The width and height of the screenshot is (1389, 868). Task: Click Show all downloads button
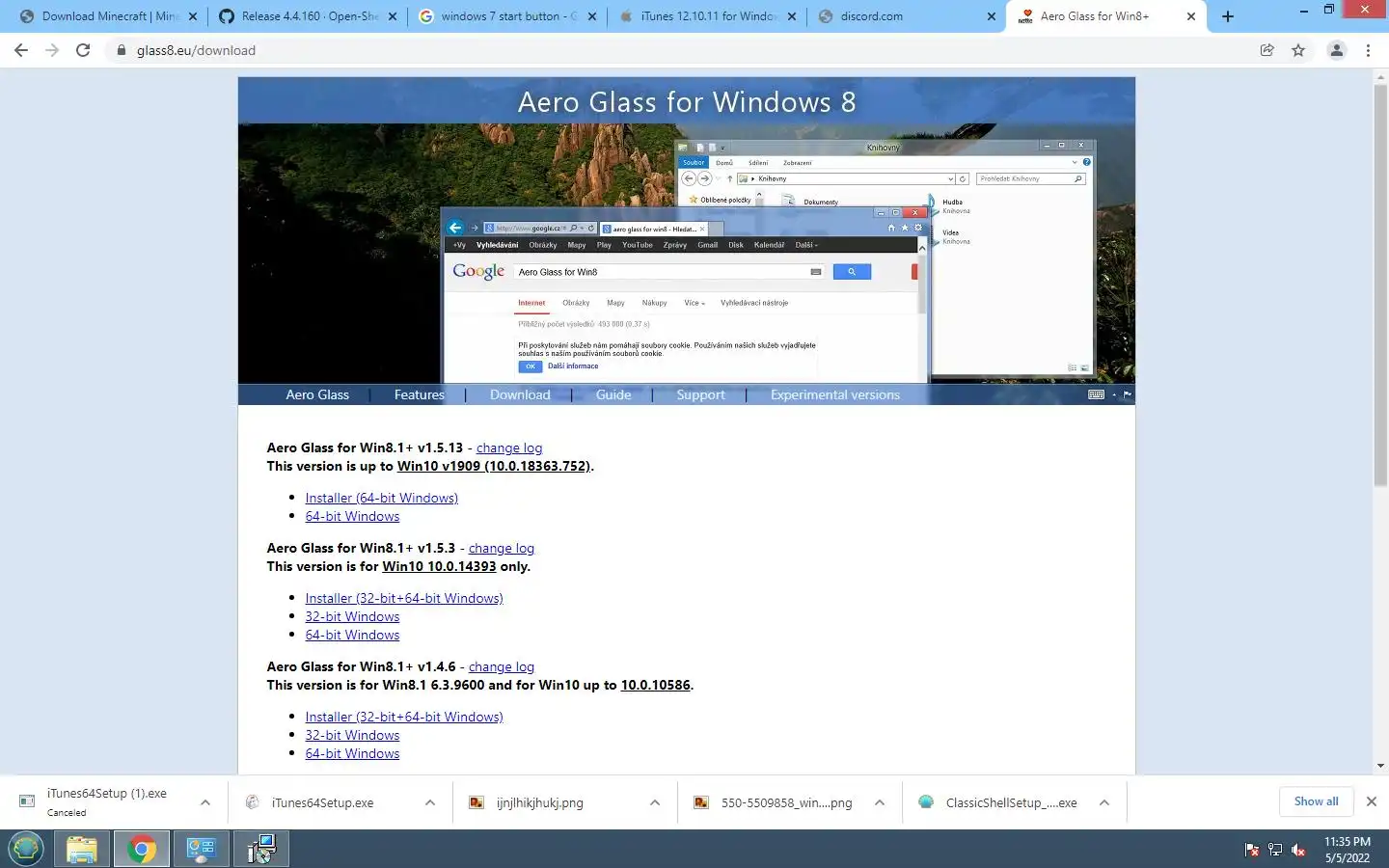point(1316,801)
